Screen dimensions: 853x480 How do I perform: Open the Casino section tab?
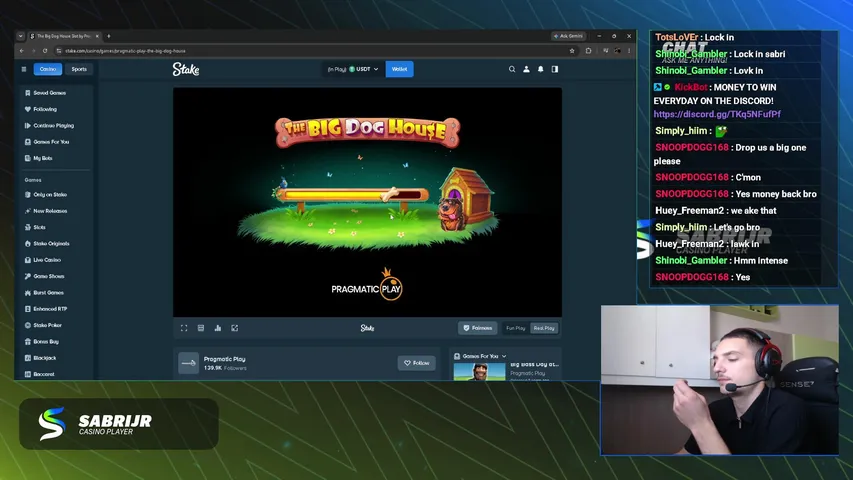point(47,69)
